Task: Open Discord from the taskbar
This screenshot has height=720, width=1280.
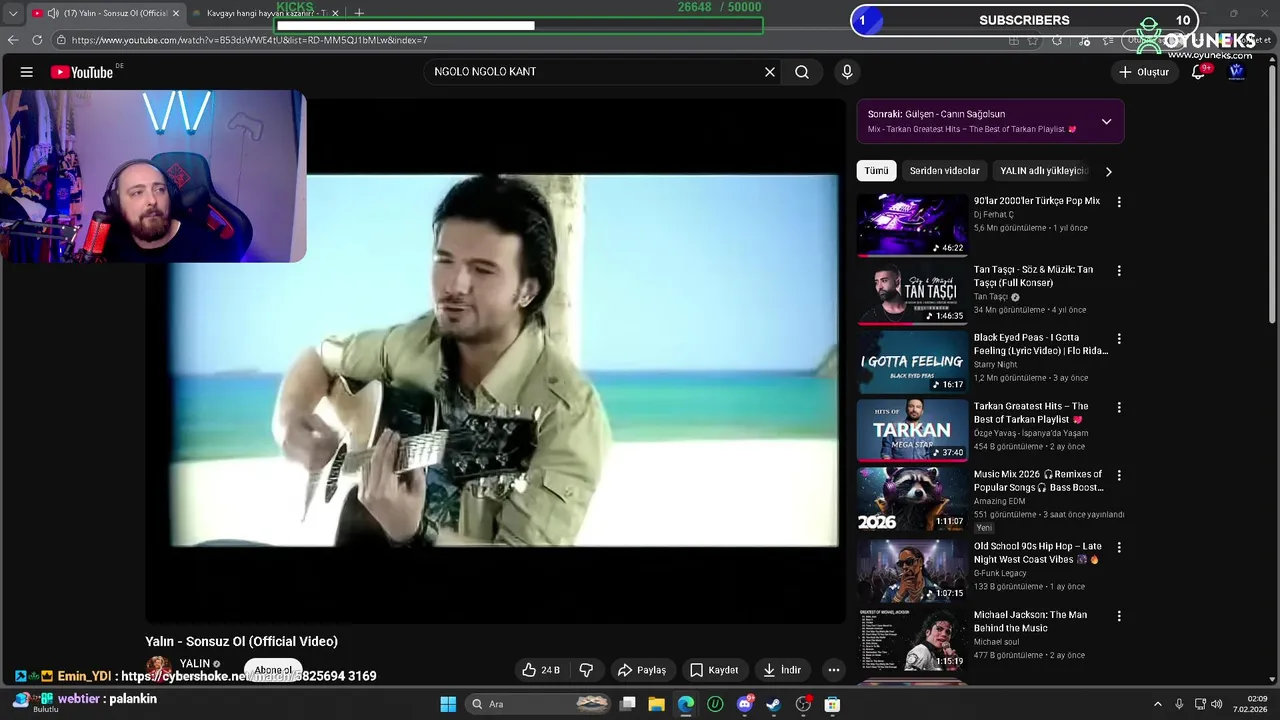Action: pyautogui.click(x=744, y=704)
